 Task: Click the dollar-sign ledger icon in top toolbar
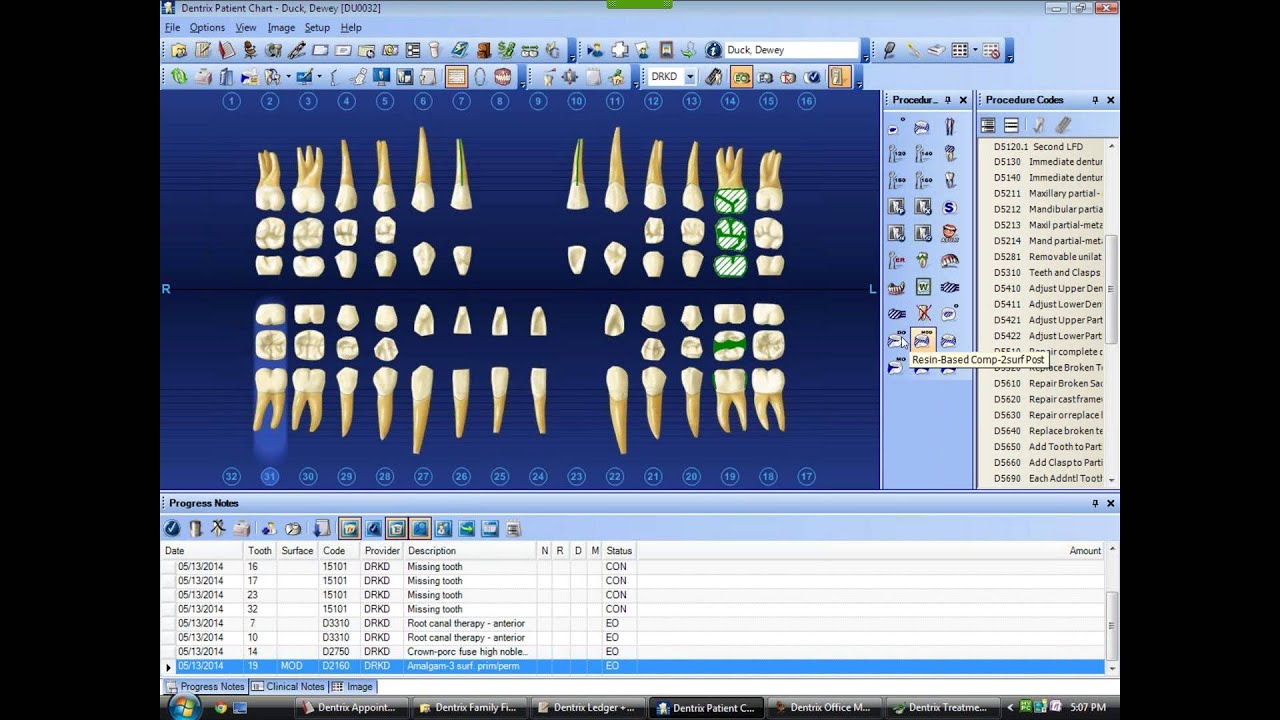click(506, 50)
